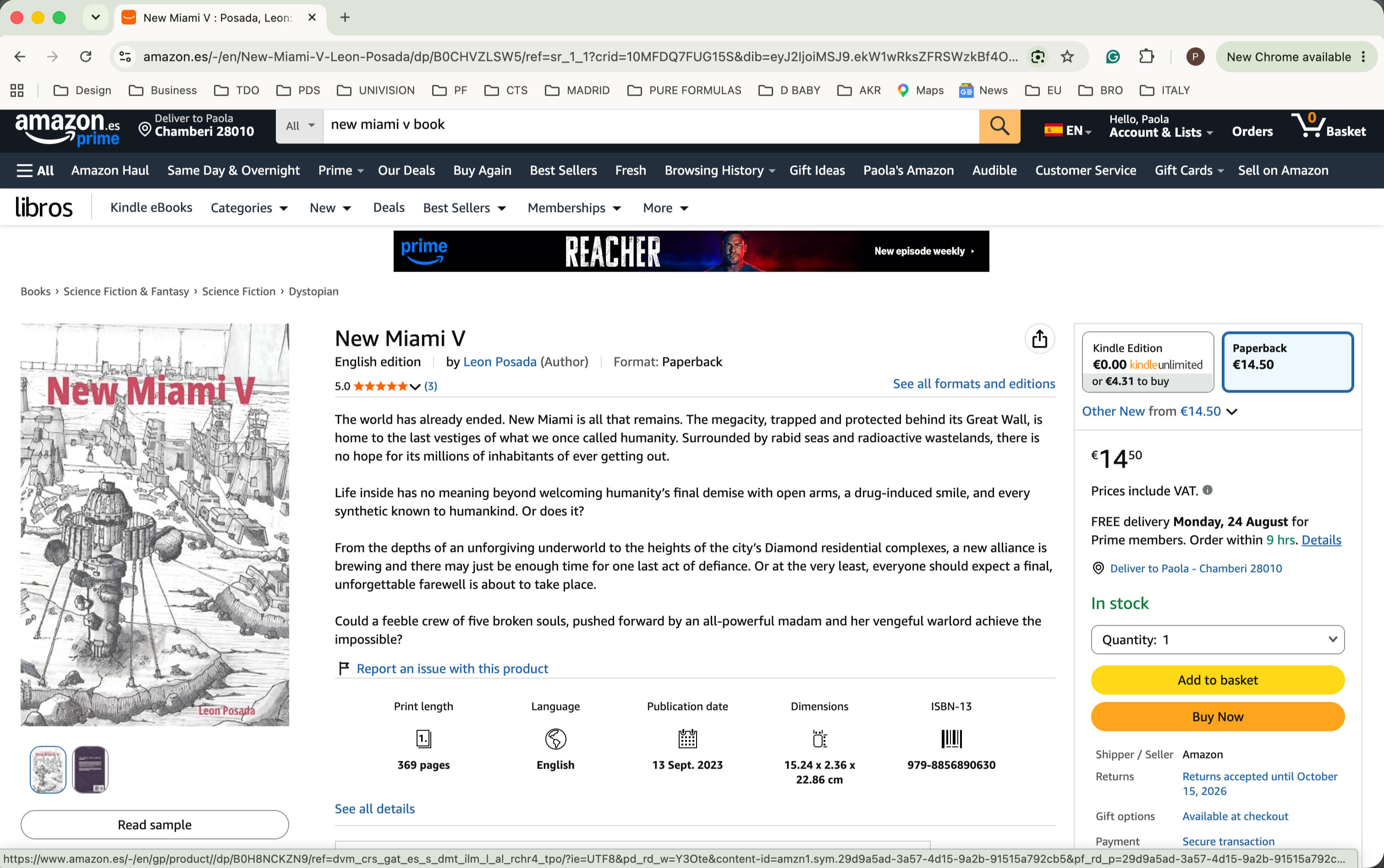Screen dimensions: 1384x868
Task: Open Amazon Haul in nav bar
Action: (110, 170)
